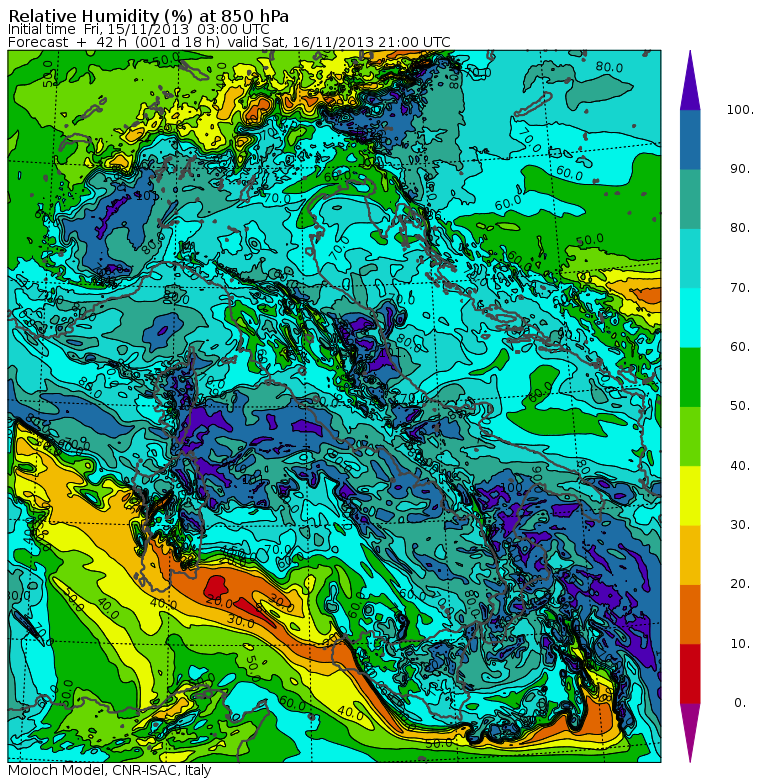Select the dark blue 90–100 legend band
This screenshot has height=784, width=760.
(x=690, y=140)
